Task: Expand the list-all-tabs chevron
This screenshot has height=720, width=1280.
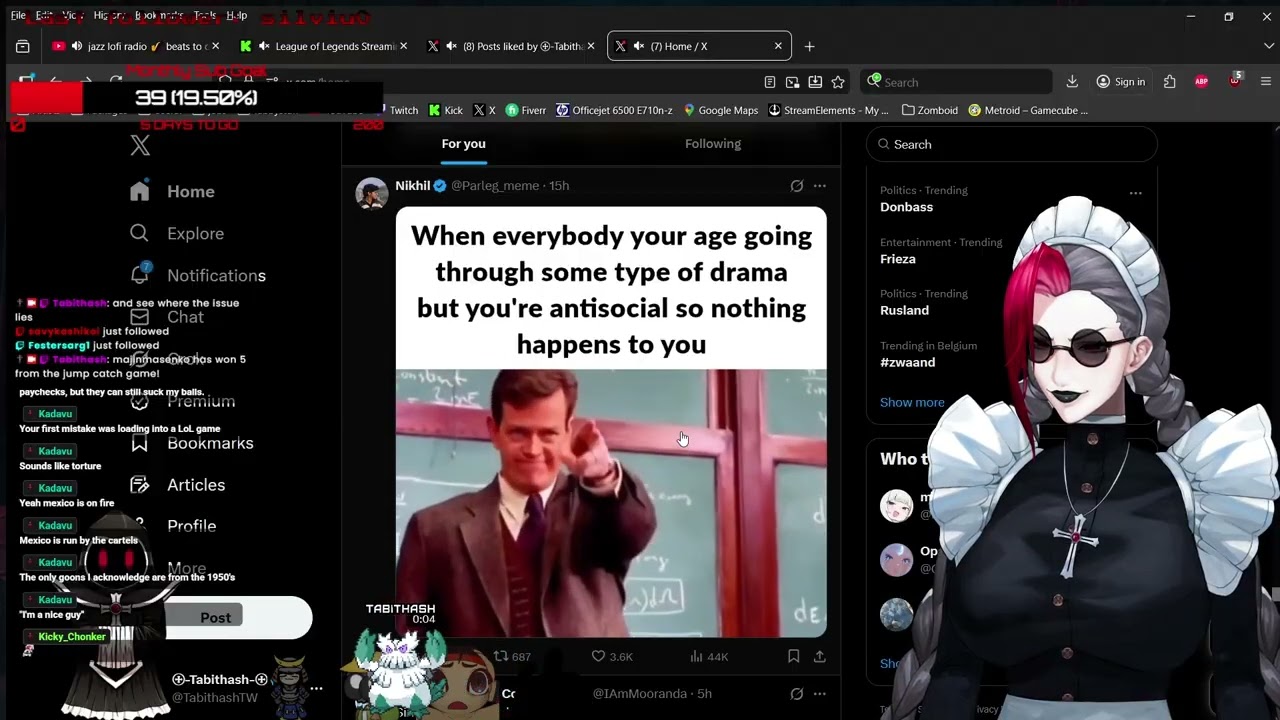Action: click(1267, 46)
